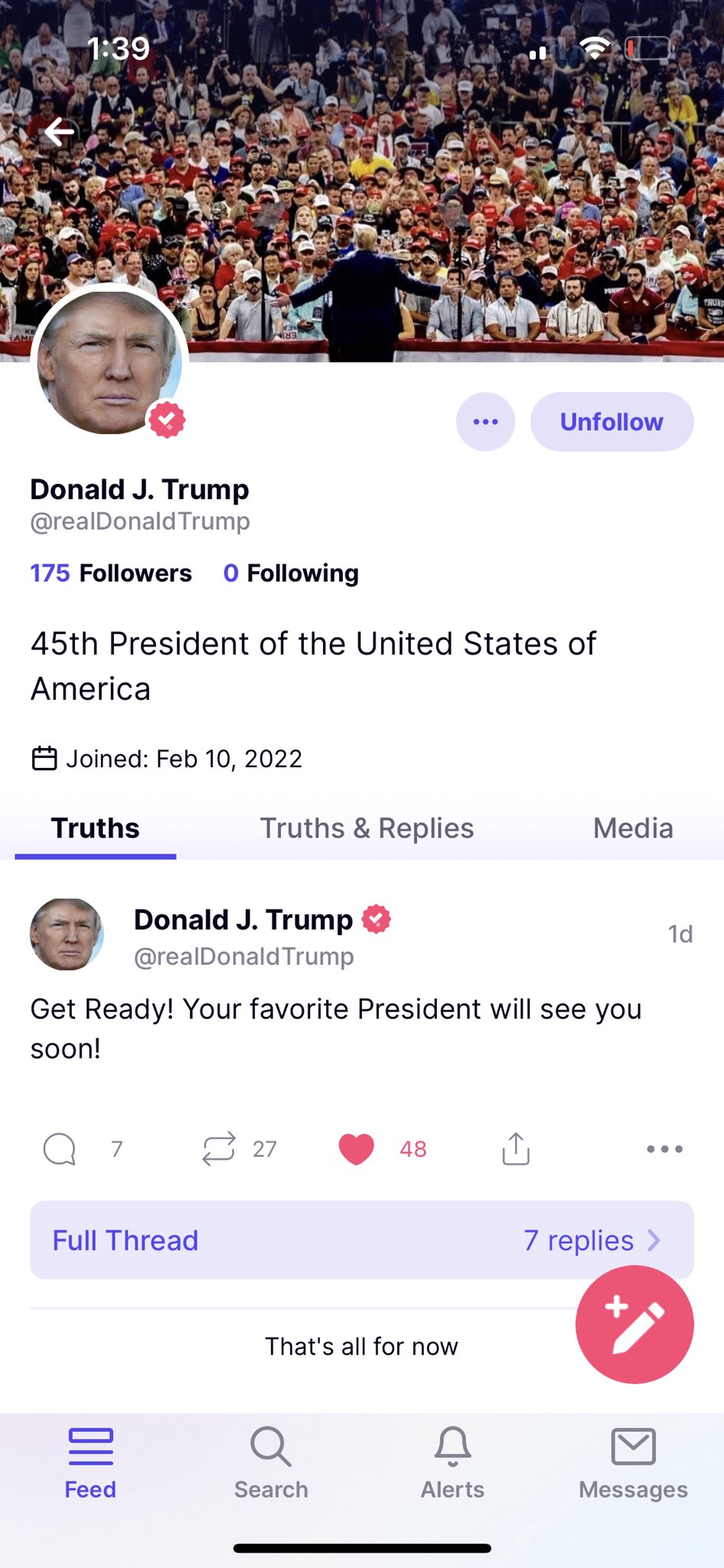Tap the back arrow on the banner

pyautogui.click(x=59, y=132)
